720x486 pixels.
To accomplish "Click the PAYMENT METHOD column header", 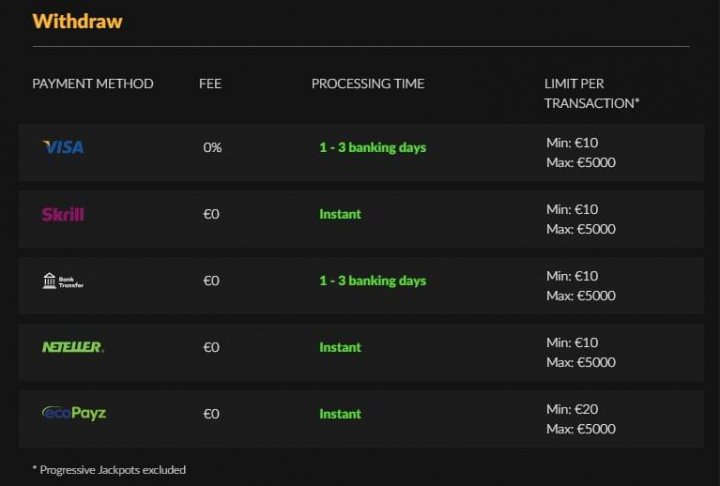I will tap(93, 84).
